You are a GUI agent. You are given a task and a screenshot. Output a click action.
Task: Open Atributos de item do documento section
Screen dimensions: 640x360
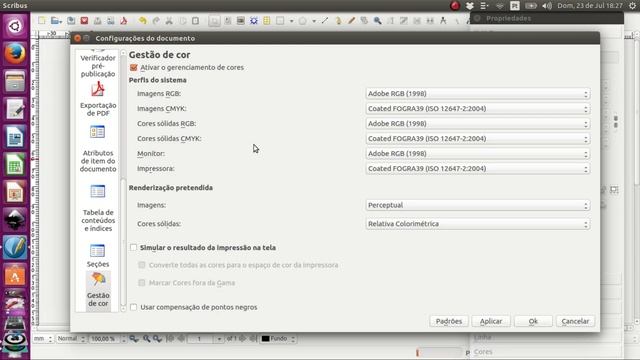(98, 149)
